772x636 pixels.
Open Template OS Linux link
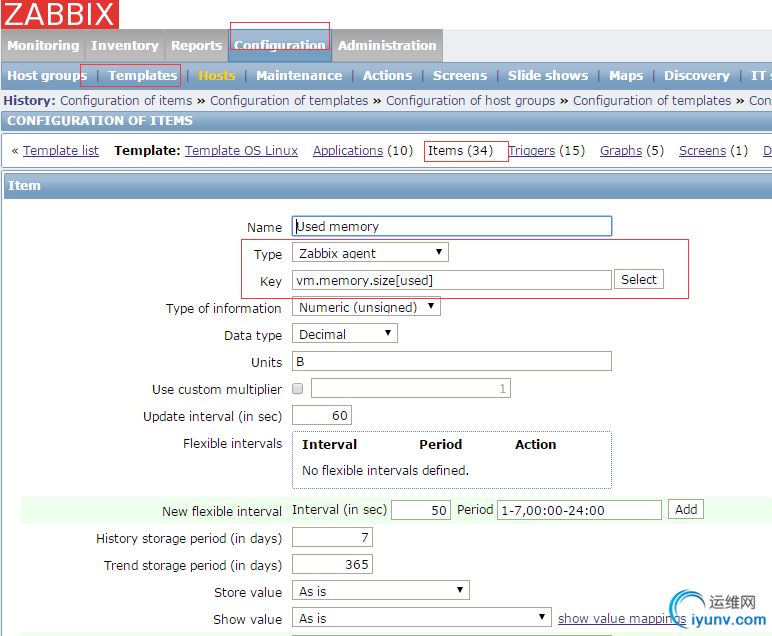pos(241,151)
